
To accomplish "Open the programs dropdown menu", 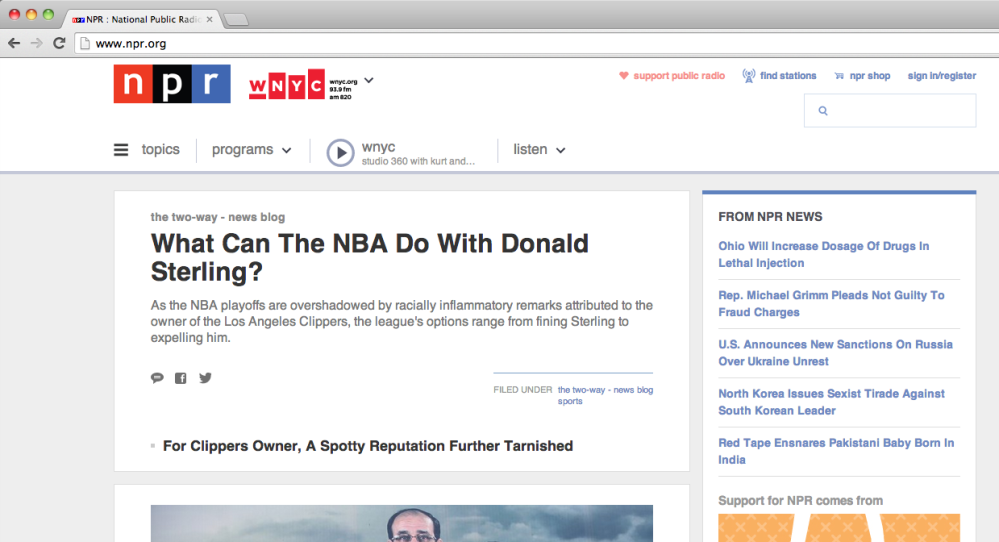I will 252,150.
